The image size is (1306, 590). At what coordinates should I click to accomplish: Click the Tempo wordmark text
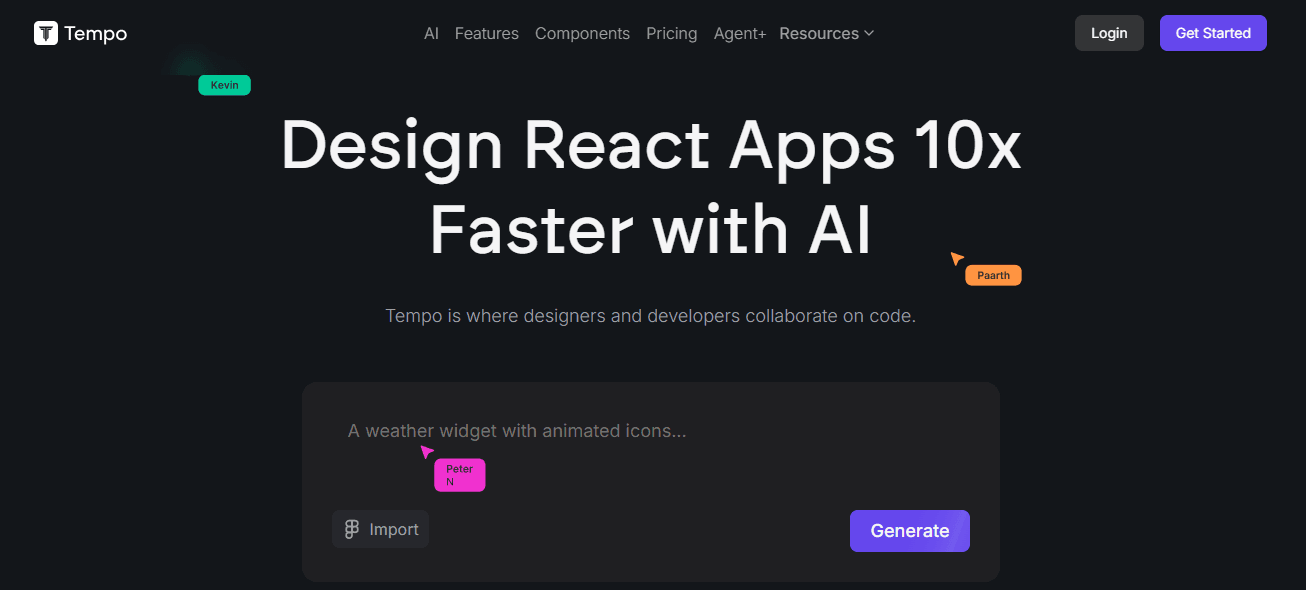94,33
